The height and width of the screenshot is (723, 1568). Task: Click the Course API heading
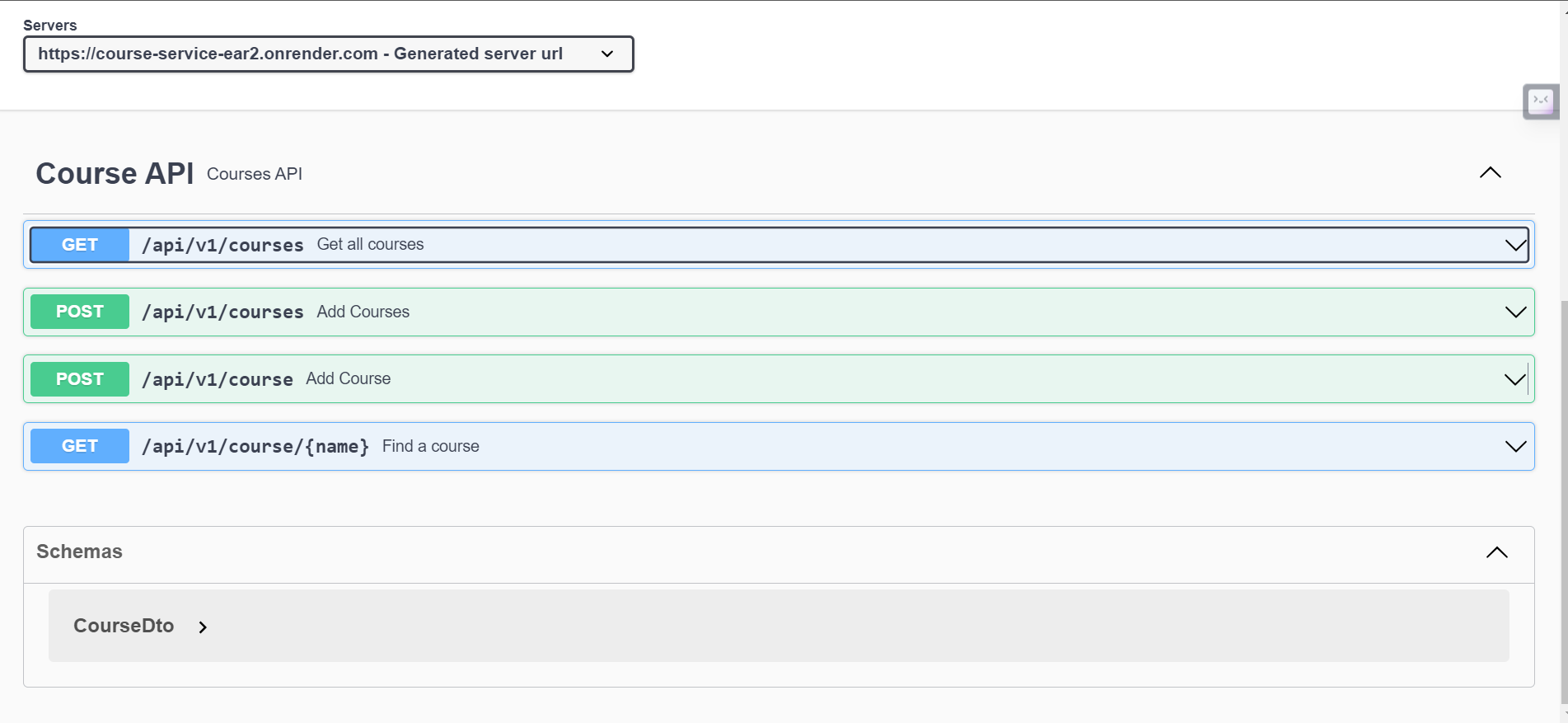coord(115,173)
